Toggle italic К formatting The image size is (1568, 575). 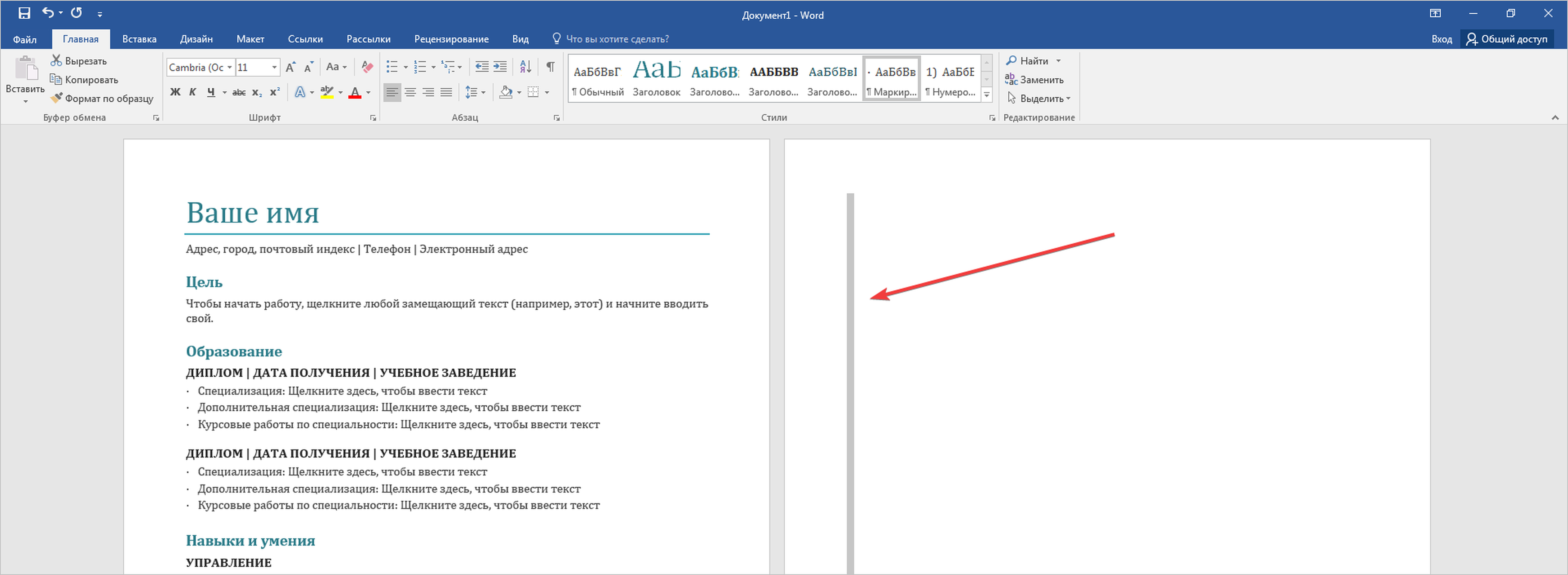(192, 92)
